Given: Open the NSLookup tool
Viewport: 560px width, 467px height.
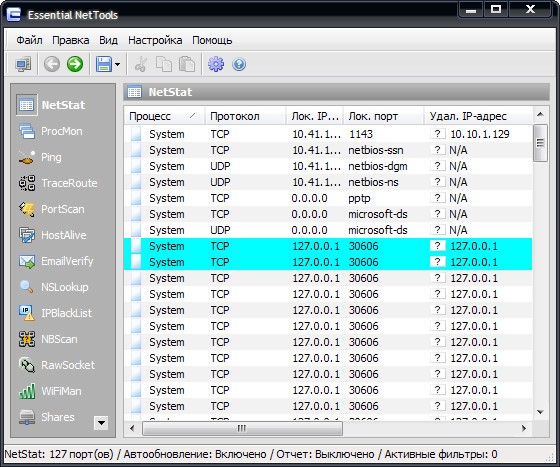Looking at the screenshot, I should pyautogui.click(x=53, y=287).
